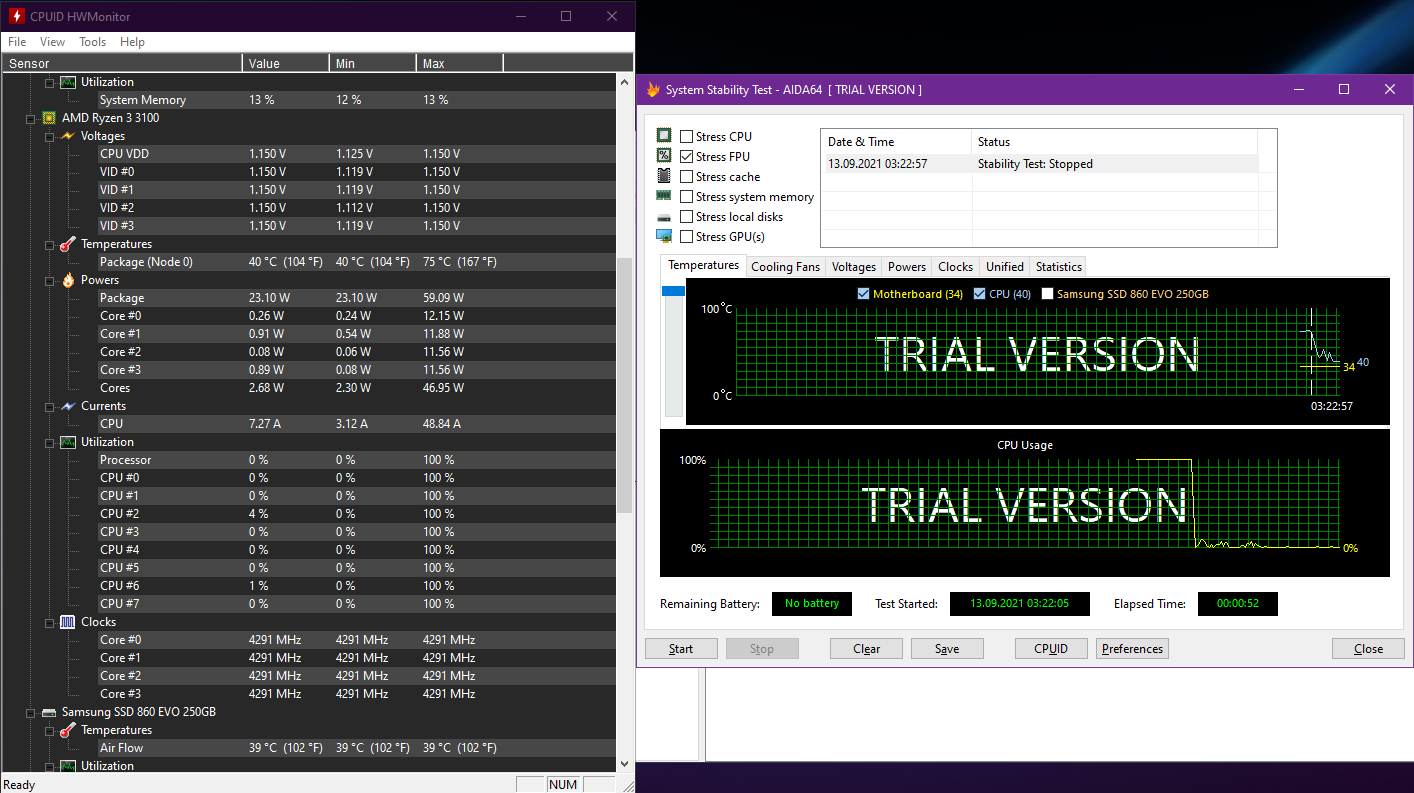1414x793 pixels.
Task: Collapse the Samsung SSD 860 EVO 250GB node
Action: 30,712
